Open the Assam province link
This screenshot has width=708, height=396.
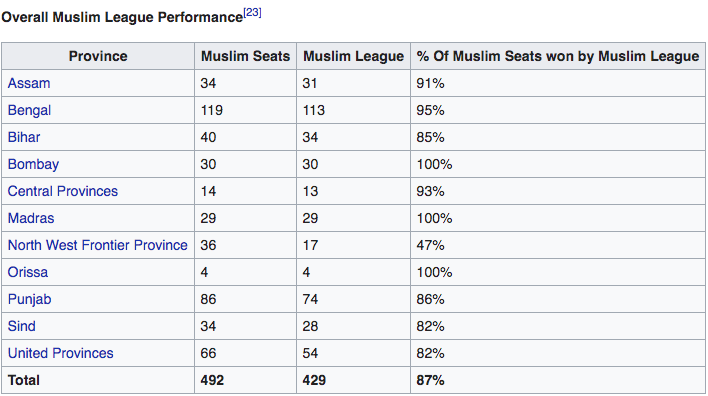[29, 83]
